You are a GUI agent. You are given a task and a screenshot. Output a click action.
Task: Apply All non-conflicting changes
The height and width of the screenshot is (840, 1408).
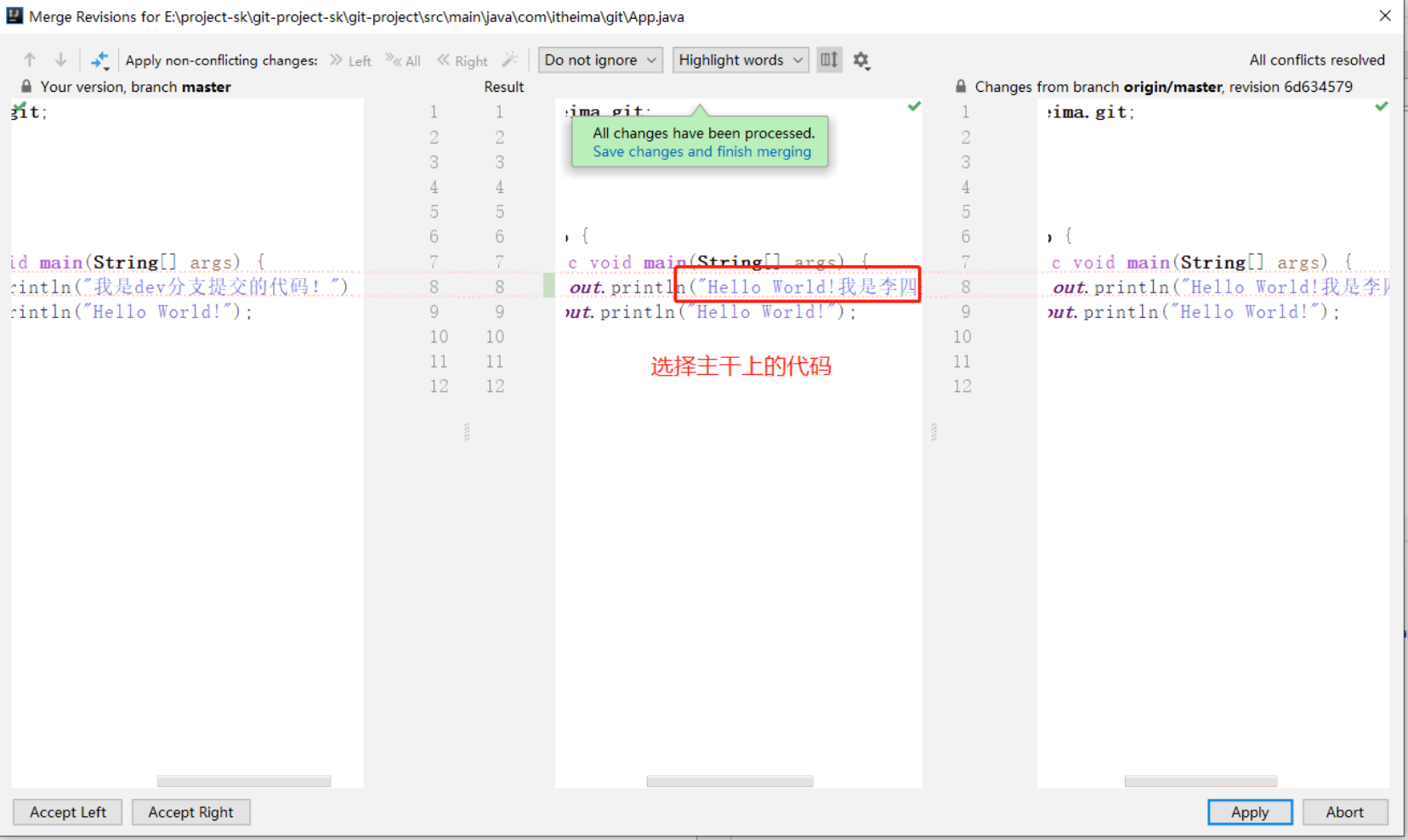click(x=403, y=60)
